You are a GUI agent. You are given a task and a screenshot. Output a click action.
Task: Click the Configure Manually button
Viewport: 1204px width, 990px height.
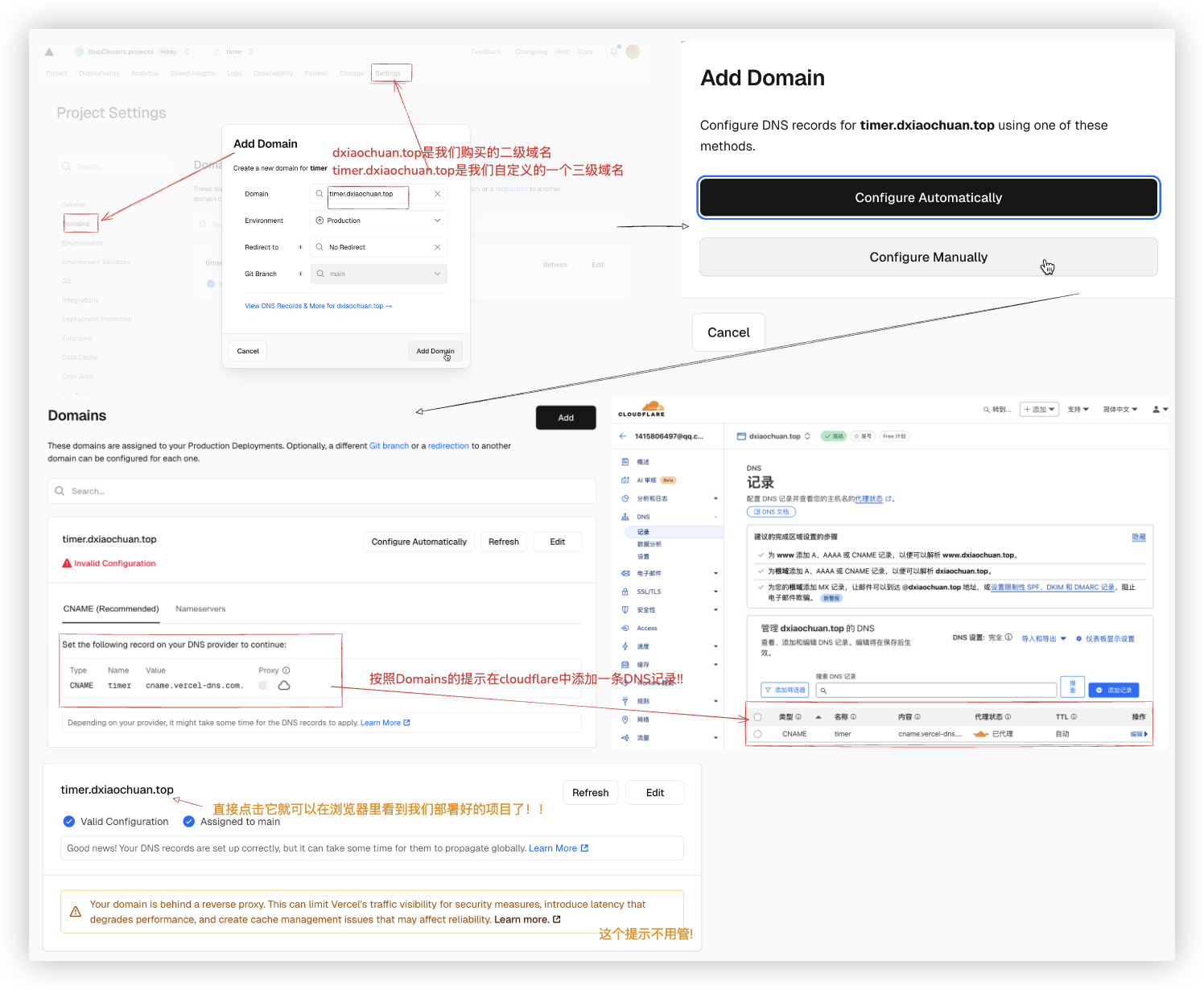pos(928,258)
